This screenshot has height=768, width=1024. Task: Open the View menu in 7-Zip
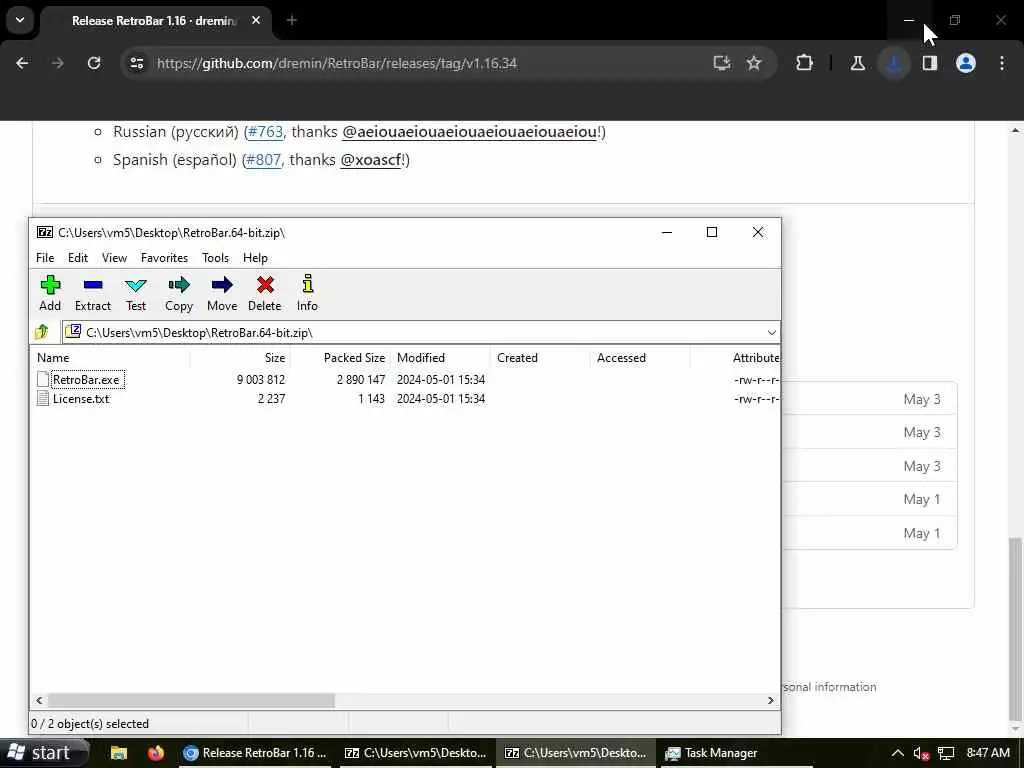pyautogui.click(x=114, y=258)
